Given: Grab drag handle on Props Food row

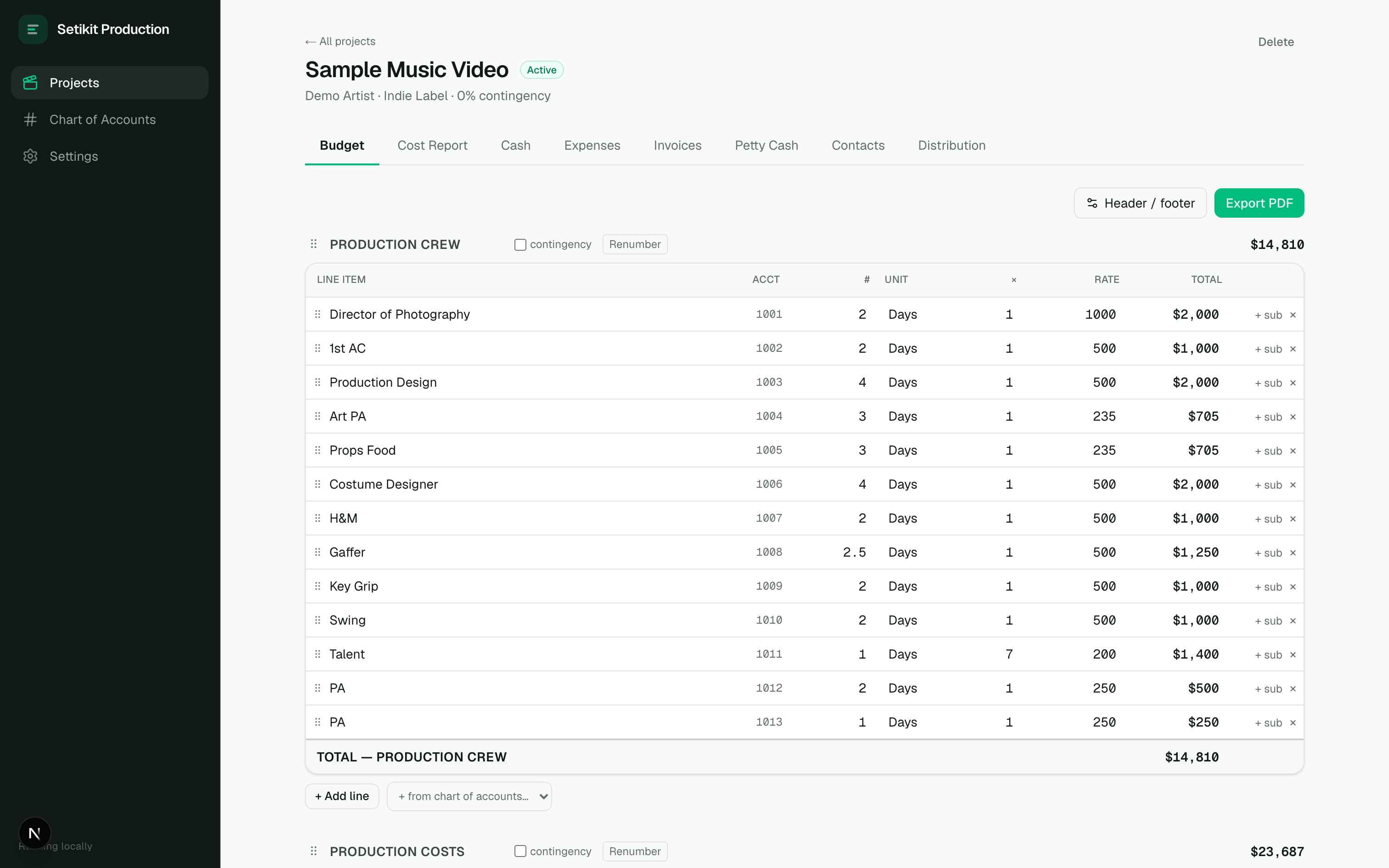Looking at the screenshot, I should click(317, 450).
